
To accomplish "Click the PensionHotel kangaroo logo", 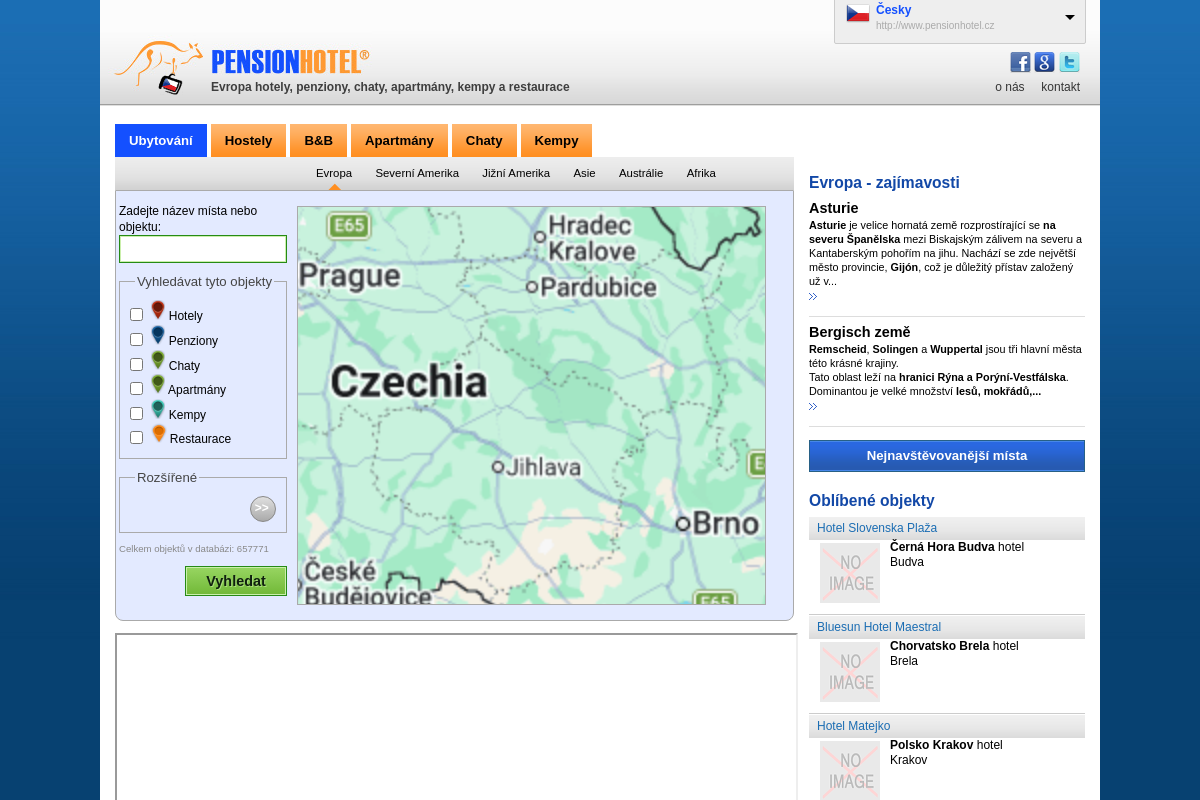I will (x=160, y=67).
